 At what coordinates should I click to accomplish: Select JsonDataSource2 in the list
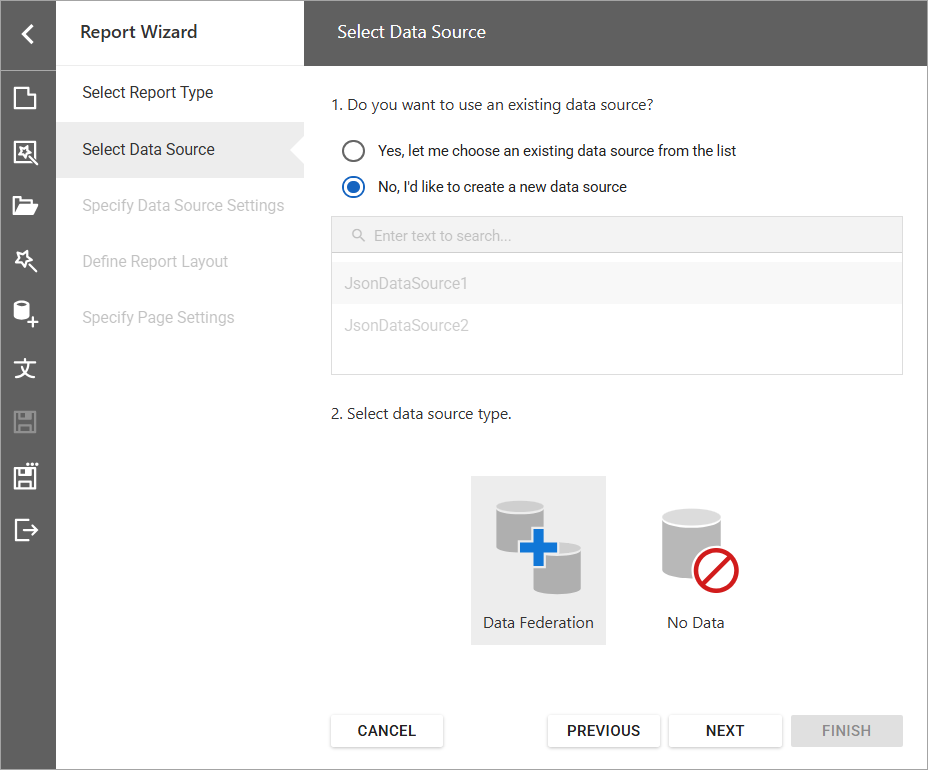pyautogui.click(x=617, y=326)
